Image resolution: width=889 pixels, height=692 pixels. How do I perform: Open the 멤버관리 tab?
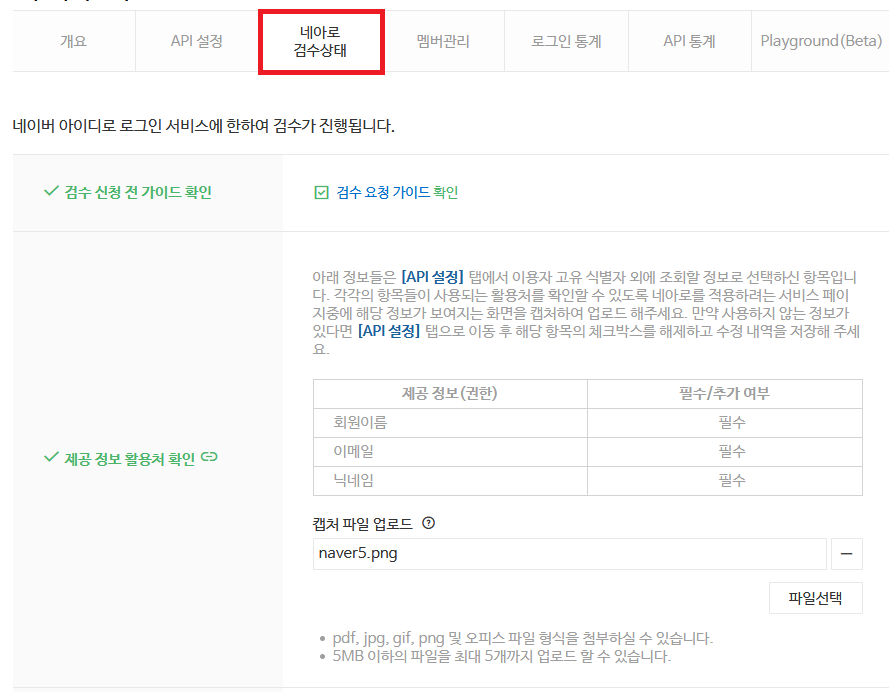coord(443,41)
